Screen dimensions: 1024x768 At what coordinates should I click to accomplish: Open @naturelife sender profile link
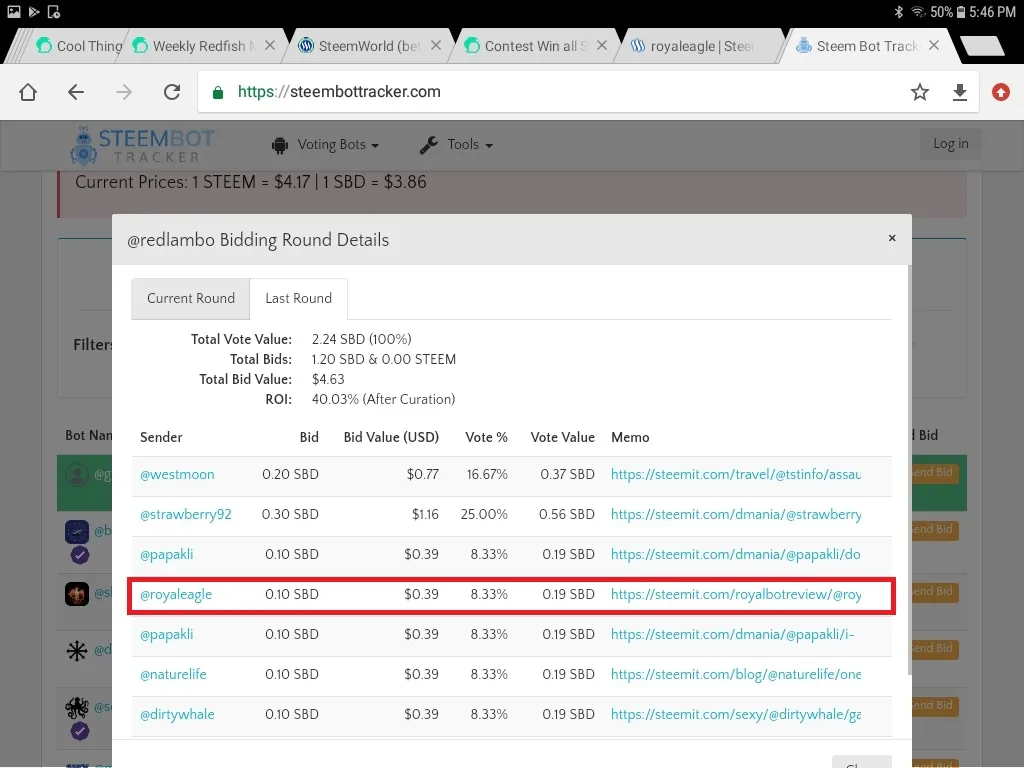[173, 675]
